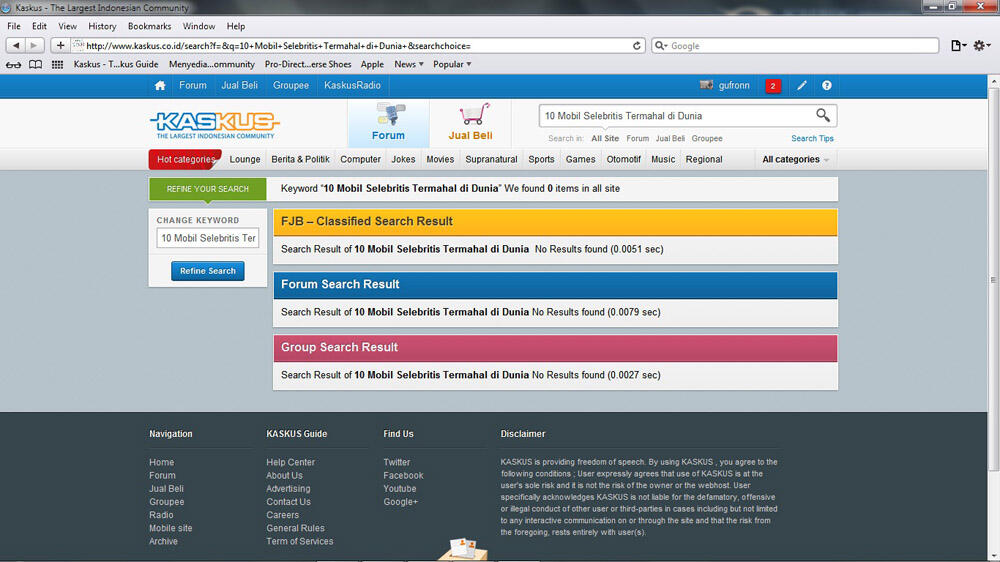Select Forum search scope
Viewport: 1000px width, 562px height.
pyautogui.click(x=637, y=138)
